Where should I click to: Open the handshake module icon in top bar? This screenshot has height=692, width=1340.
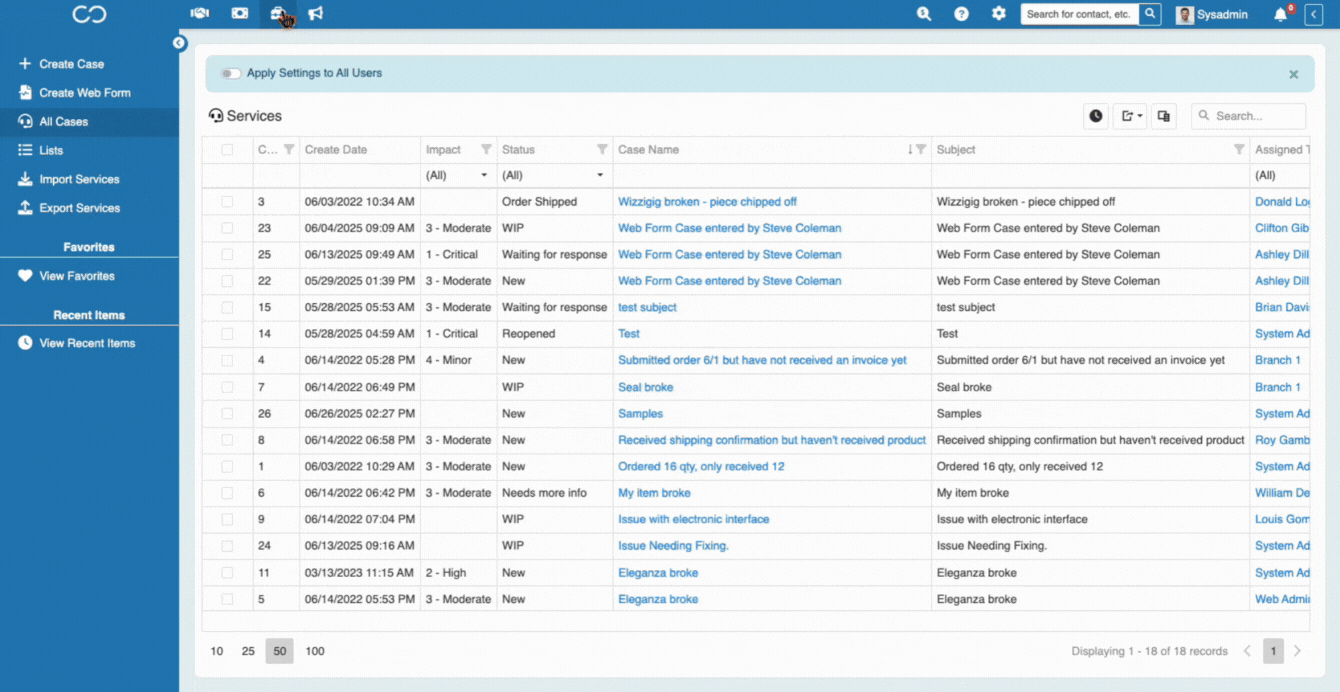pyautogui.click(x=199, y=14)
